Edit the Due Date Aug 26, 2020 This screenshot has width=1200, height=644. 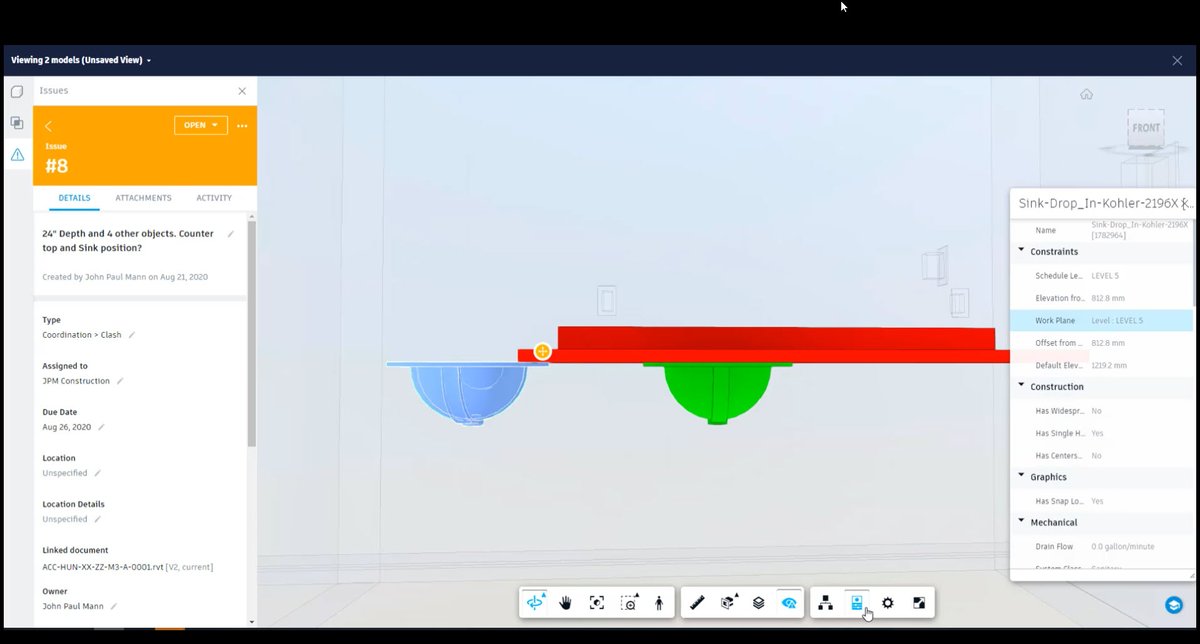(100, 427)
